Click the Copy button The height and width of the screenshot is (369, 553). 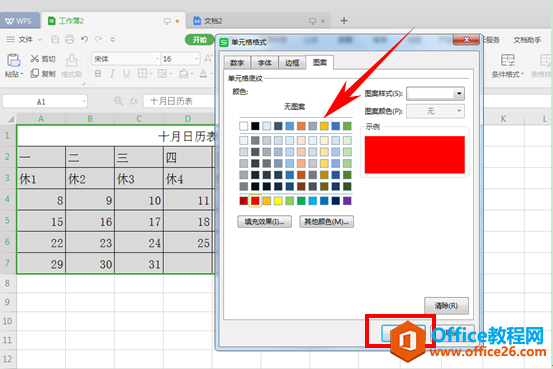[43, 74]
